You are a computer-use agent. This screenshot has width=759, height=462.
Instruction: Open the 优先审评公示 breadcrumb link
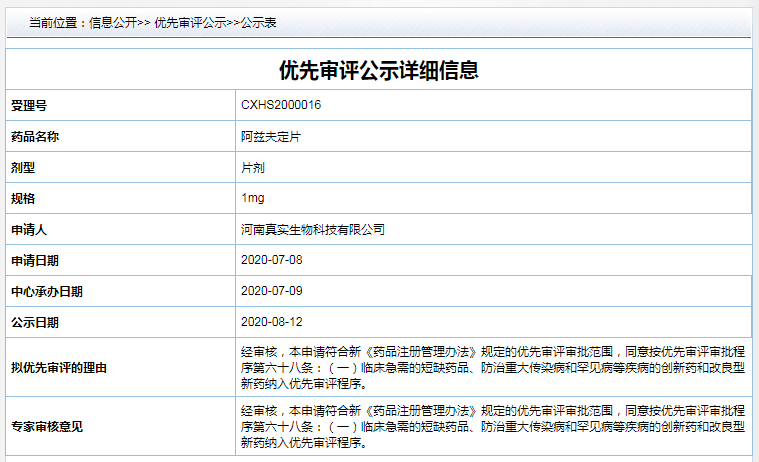190,23
